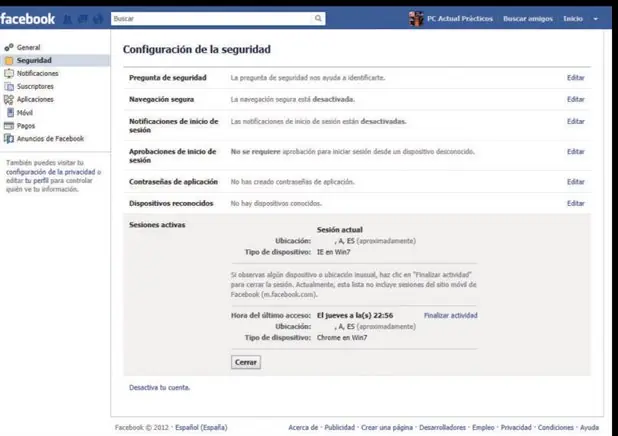Open Crear una página footer link

point(387,427)
